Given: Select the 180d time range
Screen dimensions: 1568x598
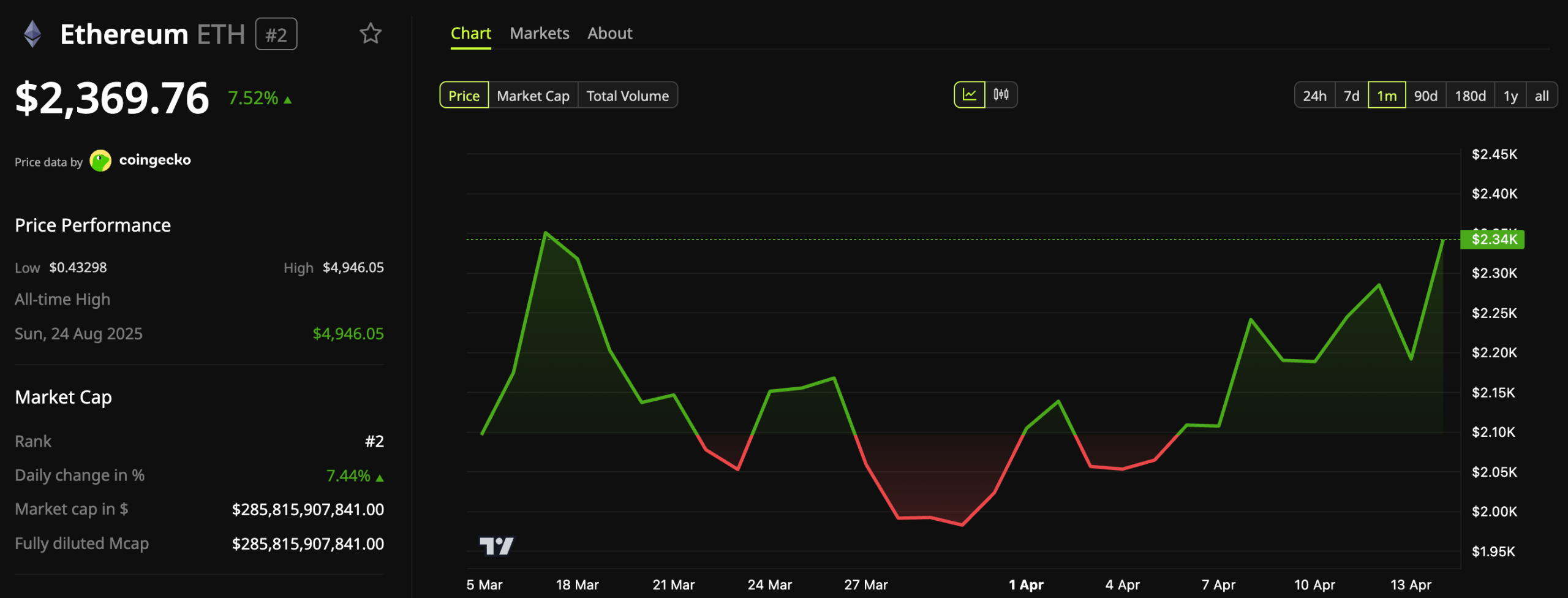Looking at the screenshot, I should [x=1470, y=96].
